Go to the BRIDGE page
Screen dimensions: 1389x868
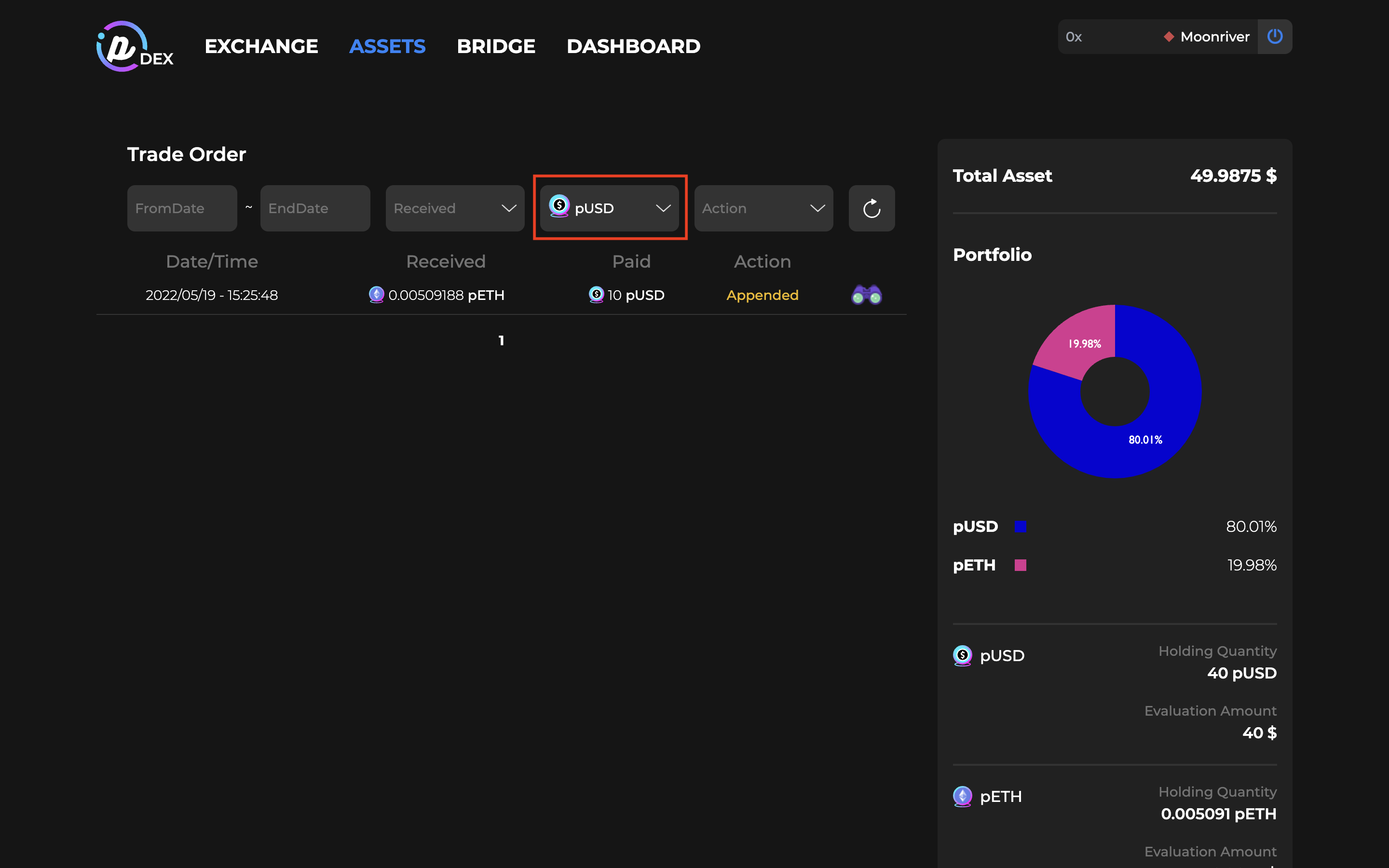[496, 46]
